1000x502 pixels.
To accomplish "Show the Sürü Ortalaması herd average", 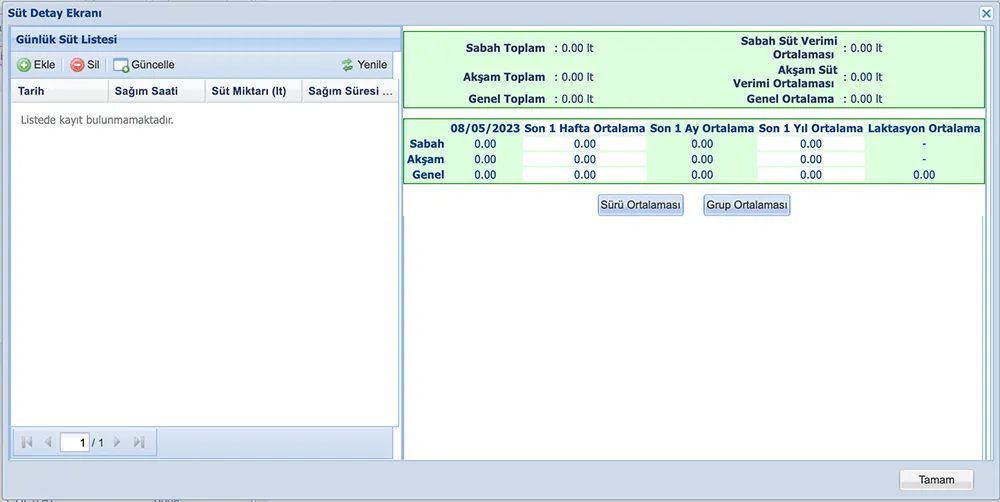I will click(x=640, y=205).
